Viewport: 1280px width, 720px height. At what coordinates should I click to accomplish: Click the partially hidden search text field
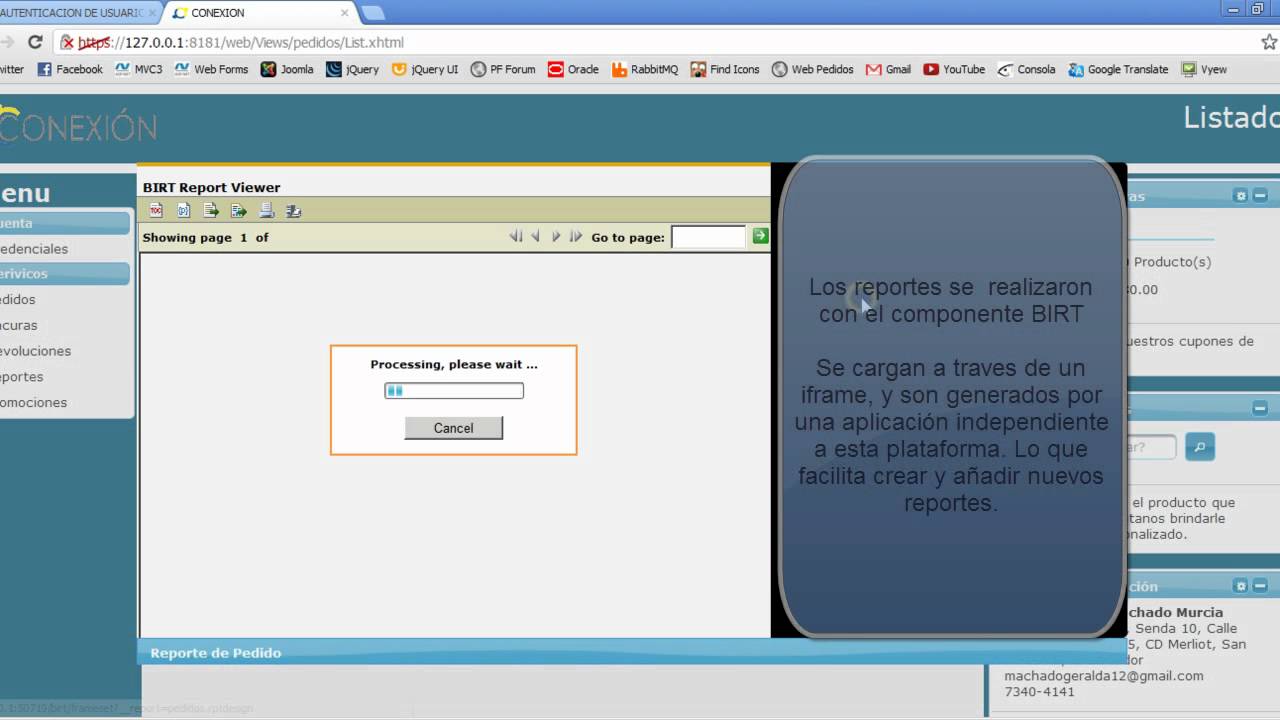pos(1150,447)
